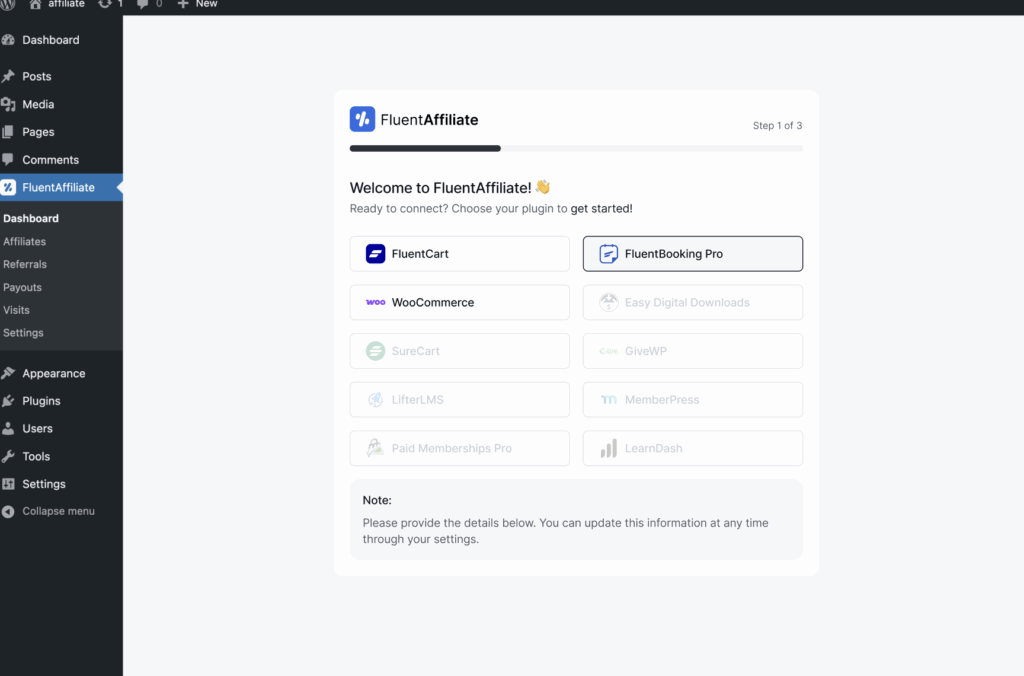View the Visits submenu page
The image size is (1024, 676).
tap(16, 310)
